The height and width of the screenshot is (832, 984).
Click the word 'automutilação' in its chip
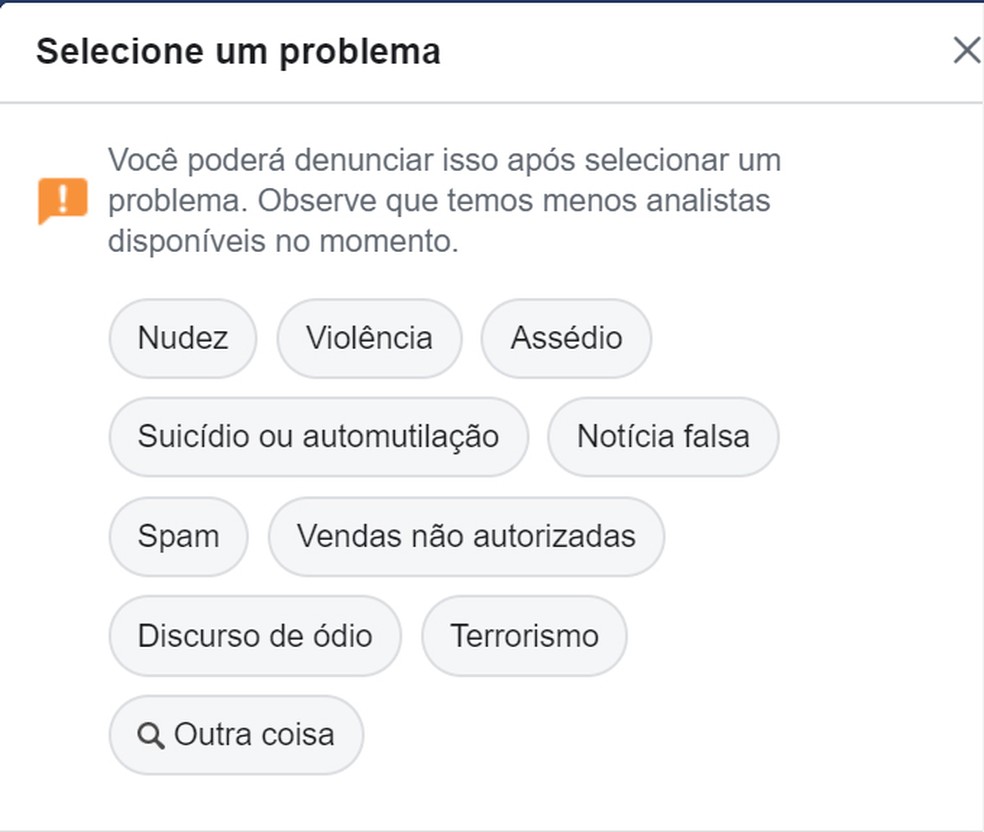tap(400, 437)
